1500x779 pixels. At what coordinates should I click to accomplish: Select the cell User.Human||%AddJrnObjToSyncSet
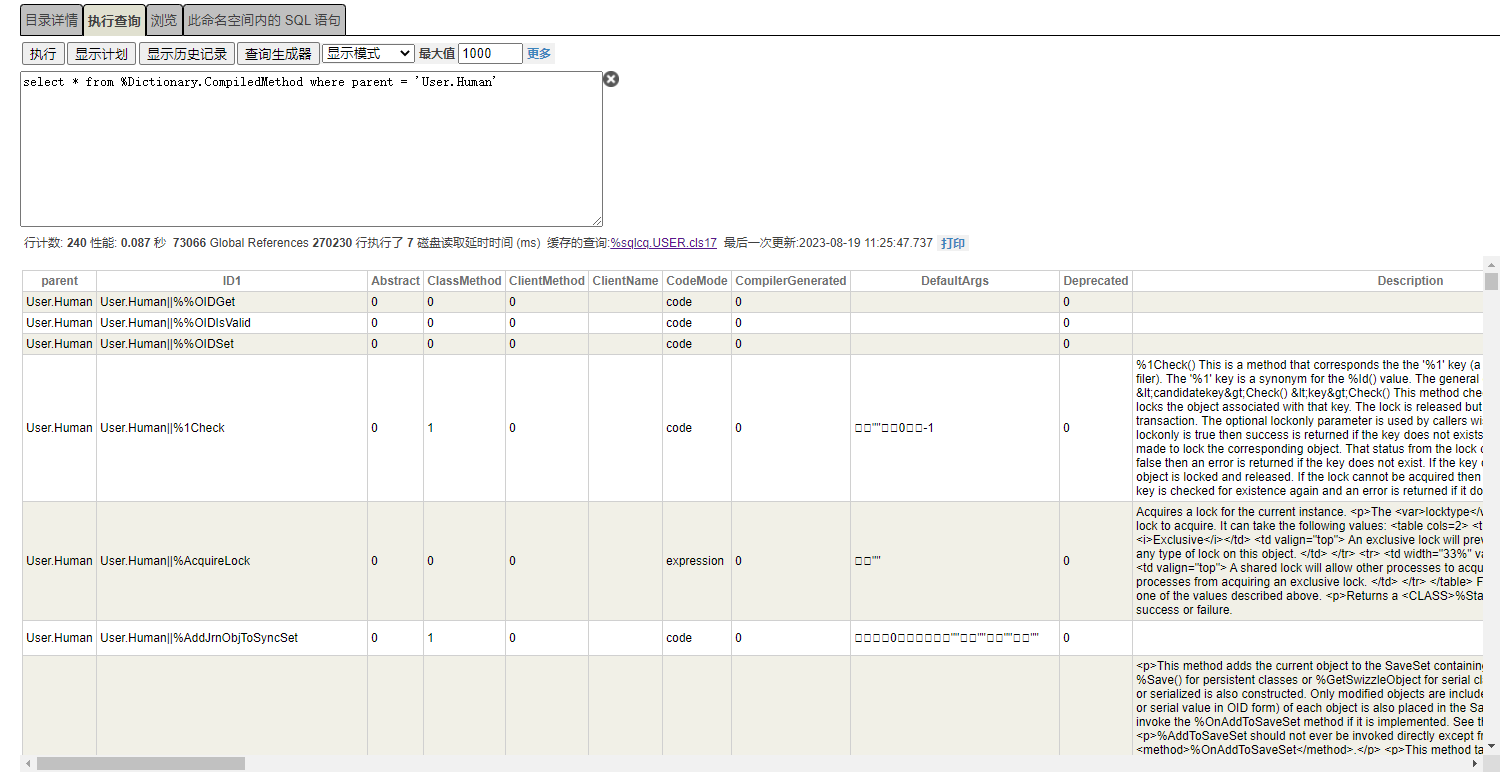(232, 638)
